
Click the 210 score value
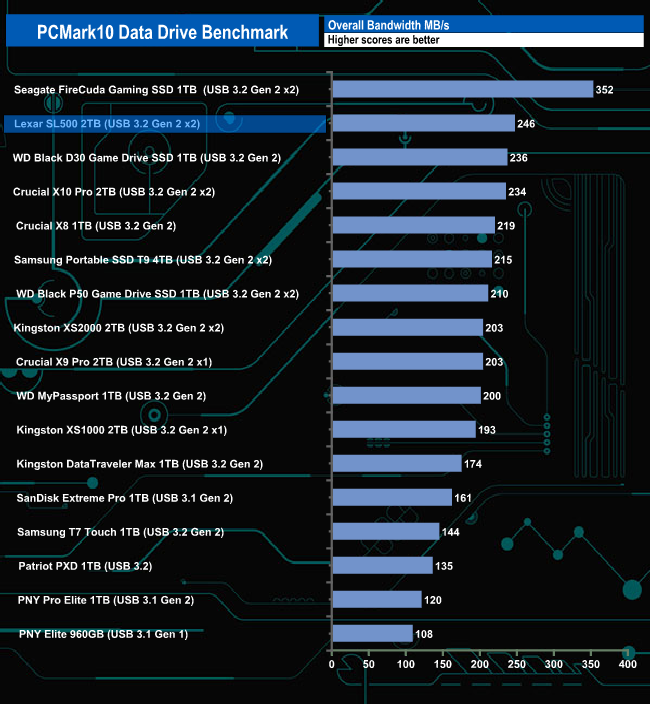point(500,294)
